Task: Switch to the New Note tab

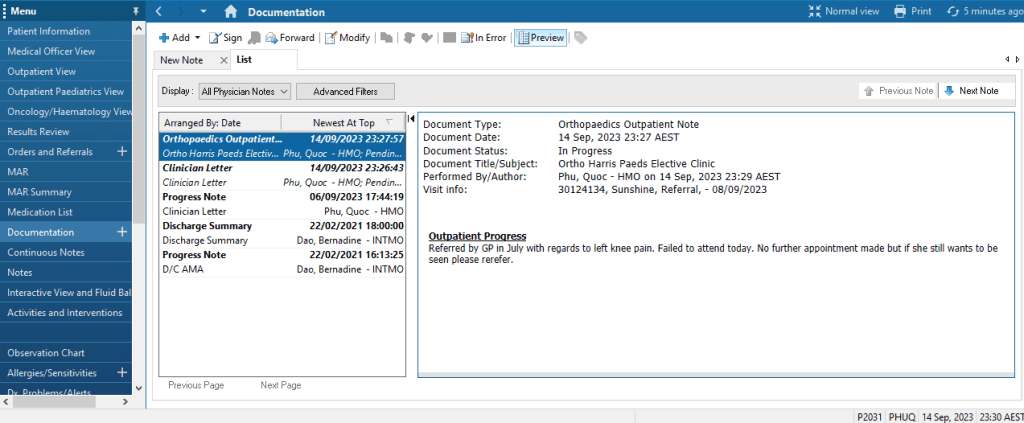Action: (x=181, y=60)
